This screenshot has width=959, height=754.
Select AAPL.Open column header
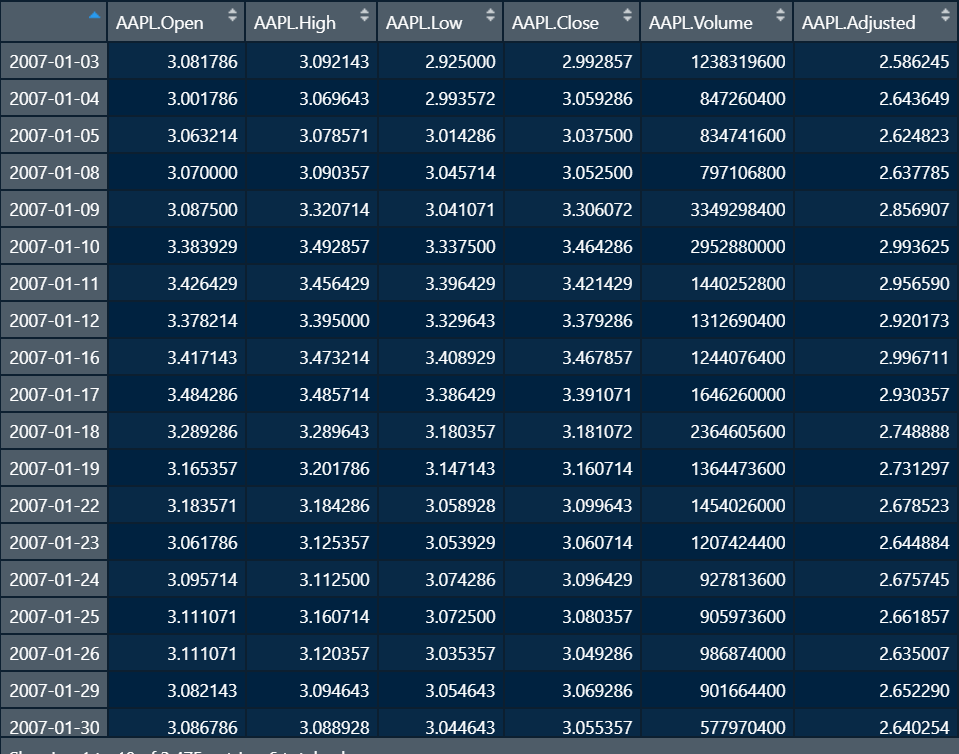coord(176,22)
